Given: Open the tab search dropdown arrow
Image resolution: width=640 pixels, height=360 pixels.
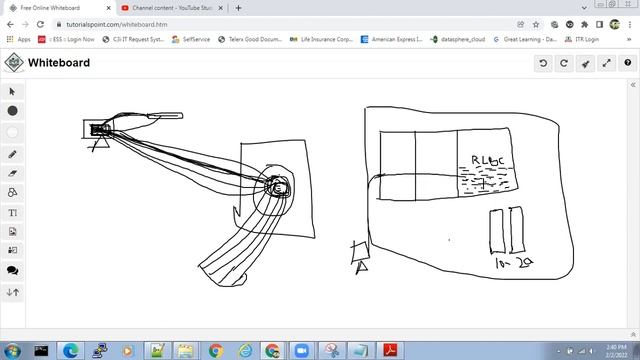Looking at the screenshot, I should (x=584, y=8).
